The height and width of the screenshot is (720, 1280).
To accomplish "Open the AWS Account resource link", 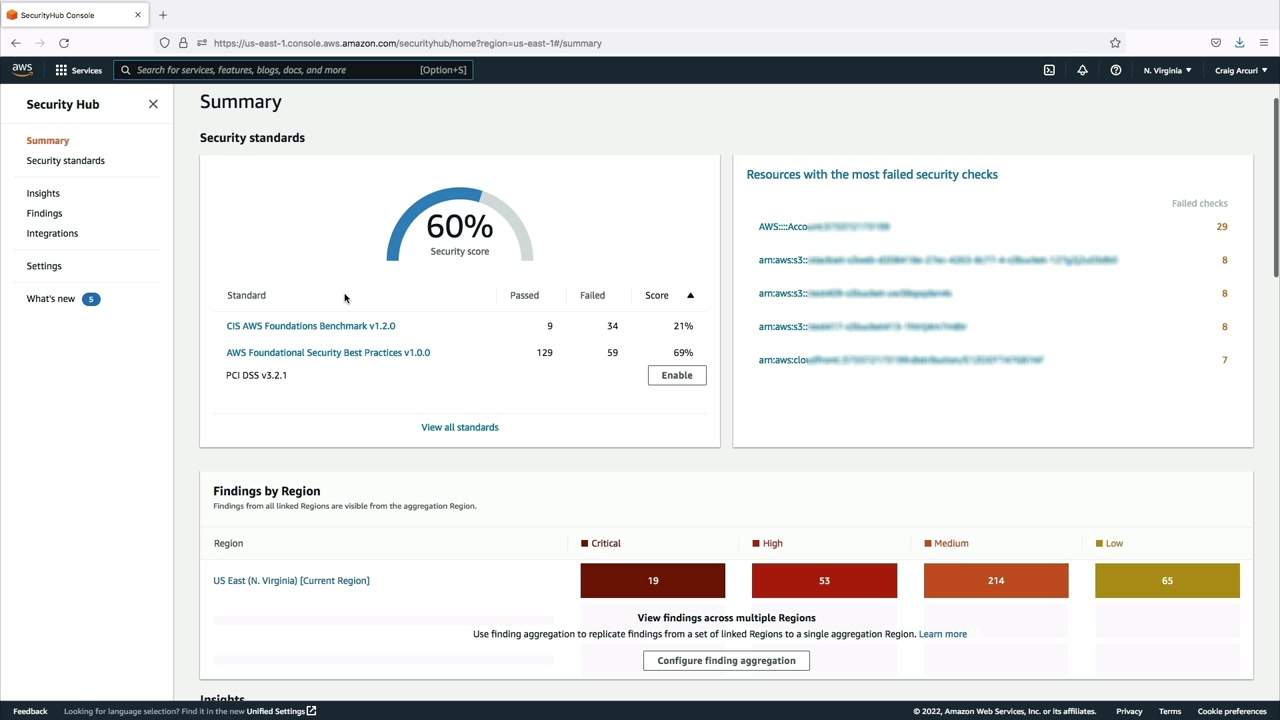I will [x=824, y=227].
